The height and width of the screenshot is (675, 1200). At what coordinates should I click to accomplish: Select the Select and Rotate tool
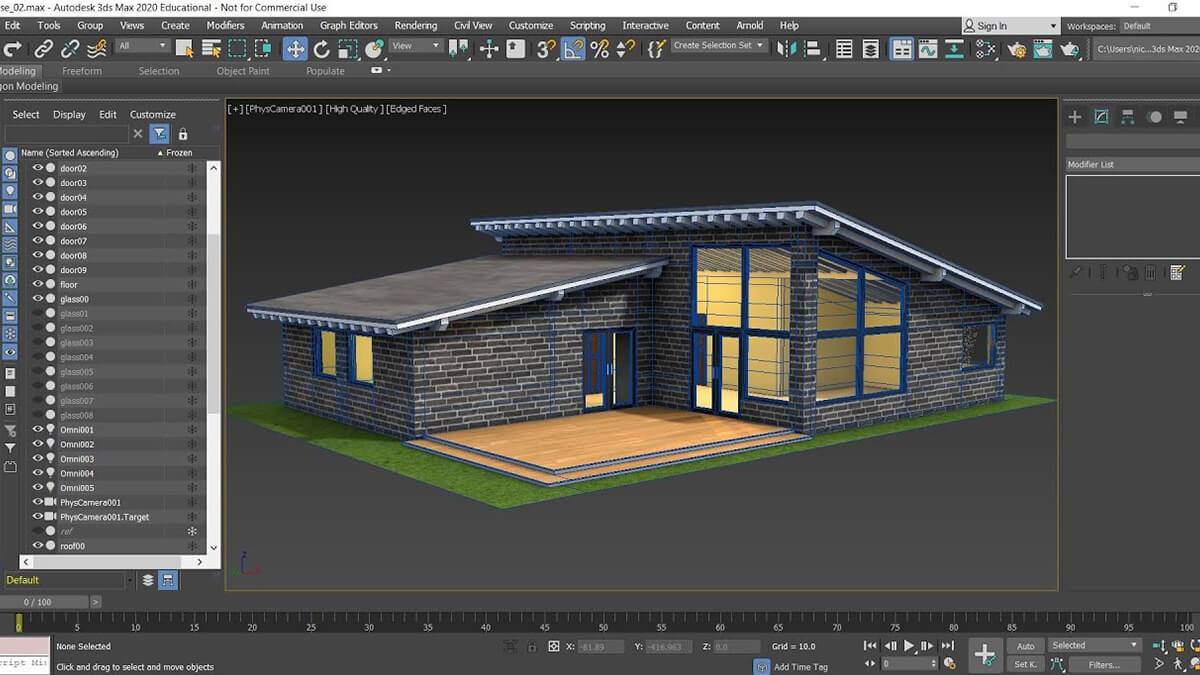click(x=322, y=47)
